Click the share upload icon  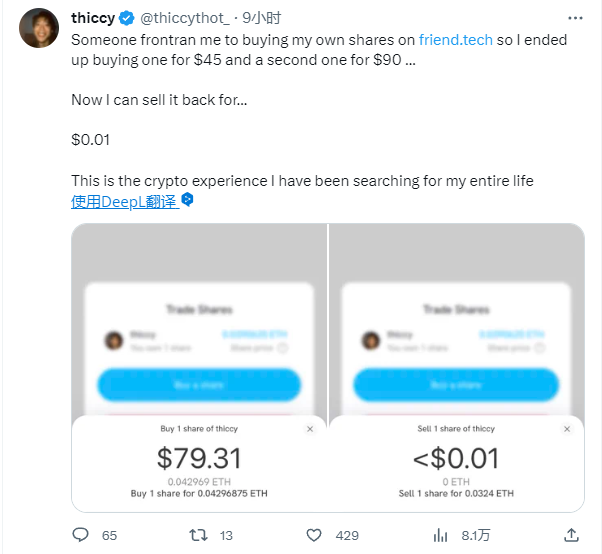[x=571, y=535]
